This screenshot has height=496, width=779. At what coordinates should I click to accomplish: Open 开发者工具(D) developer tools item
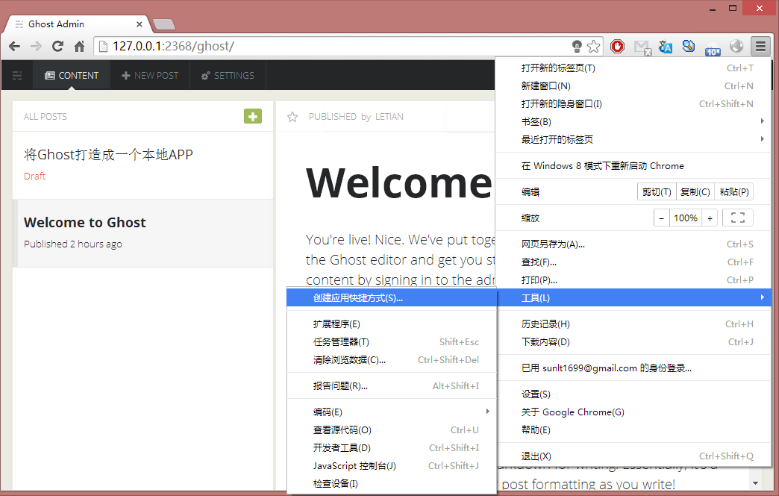pyautogui.click(x=391, y=448)
